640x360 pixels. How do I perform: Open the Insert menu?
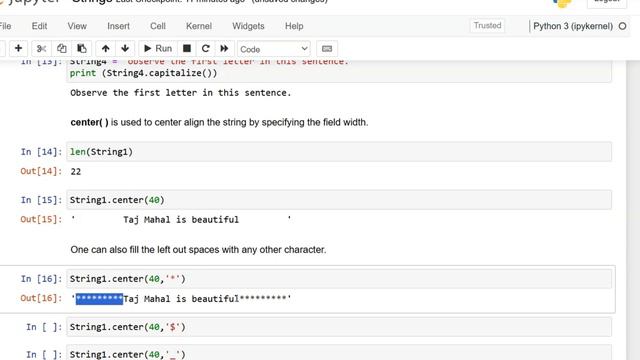(x=118, y=26)
